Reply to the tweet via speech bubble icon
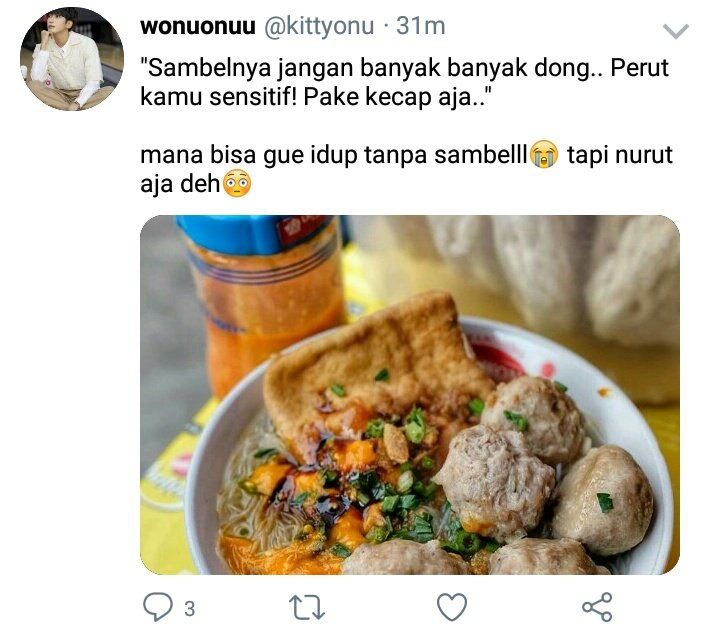 pyautogui.click(x=158, y=607)
